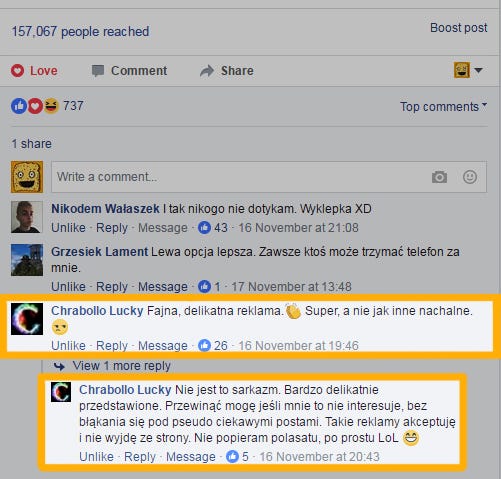501x479 pixels.
Task: Click the blue like reaction icon beside 737
Action: (x=19, y=106)
